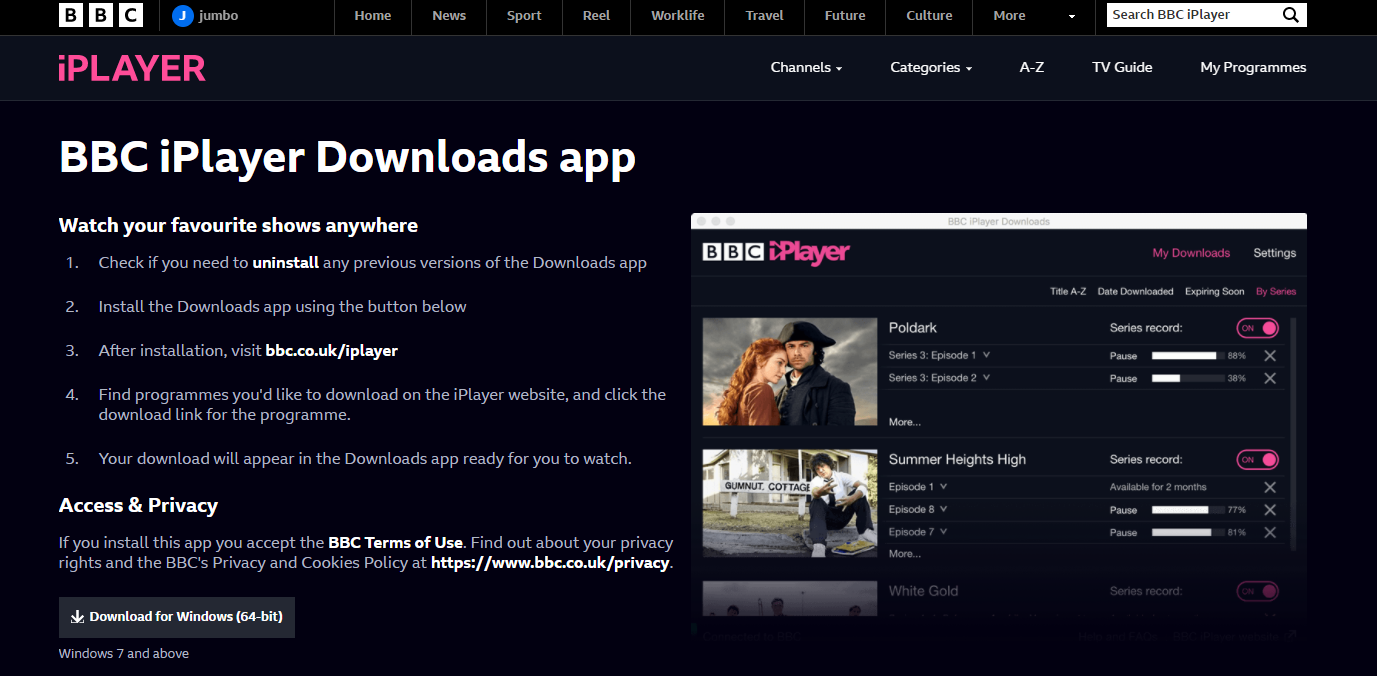This screenshot has height=676, width=1377.
Task: Open the Home navigation item
Action: (x=373, y=15)
